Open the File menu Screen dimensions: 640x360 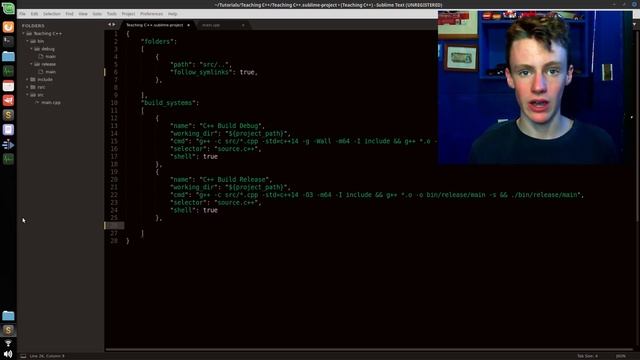tap(22, 14)
